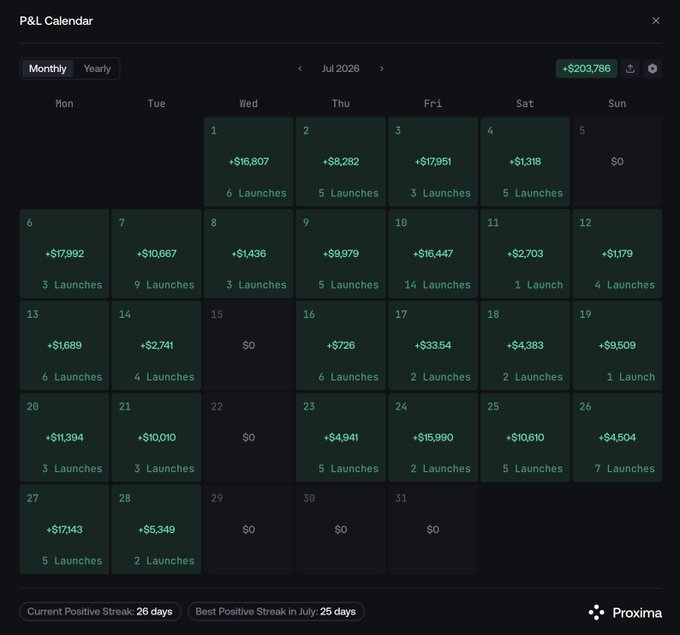Image resolution: width=680 pixels, height=635 pixels.
Task: Select July 3 cell showing +$17,951
Action: (x=433, y=161)
